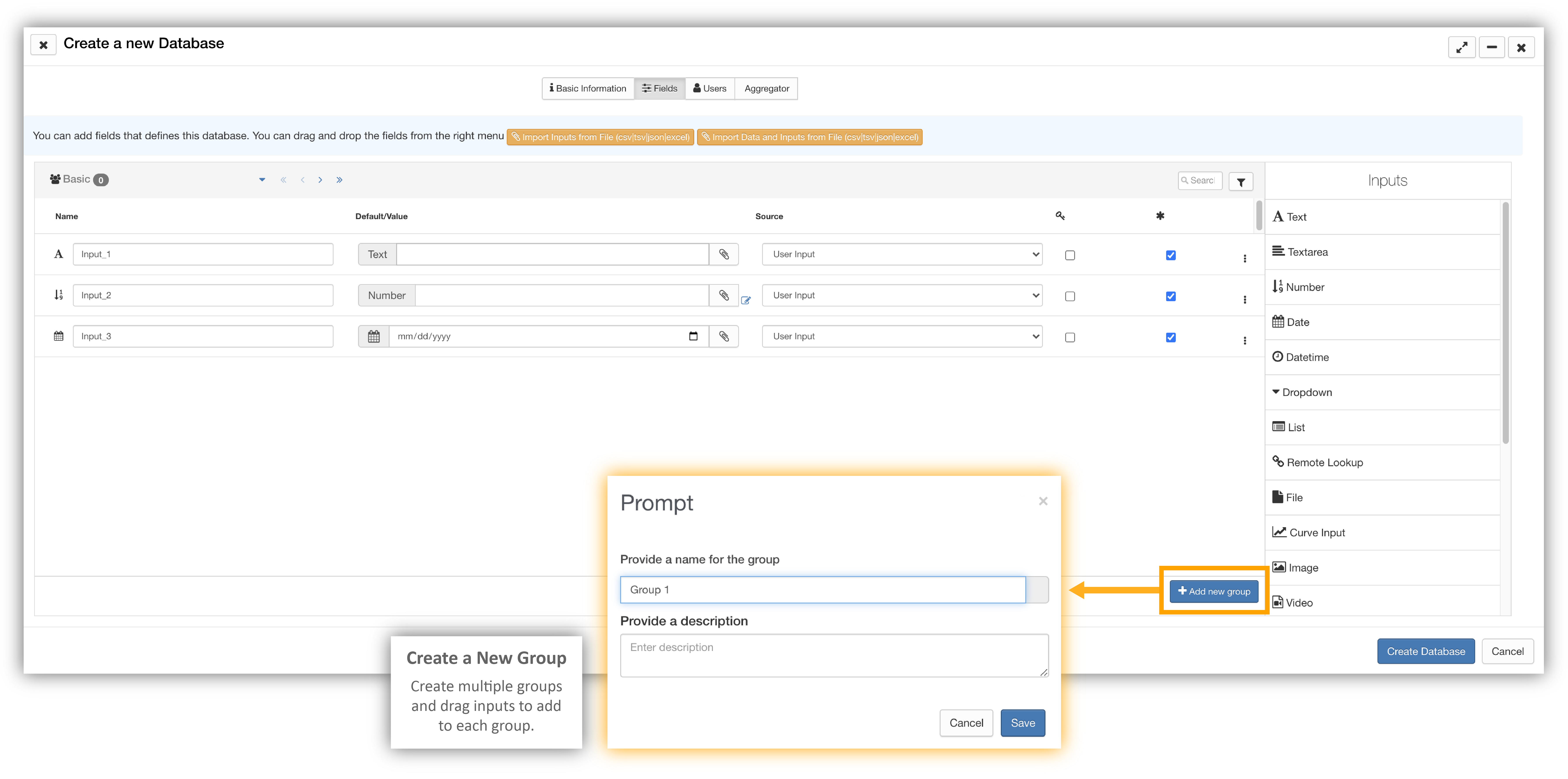Uncheck the required checkbox for Input_3
Screen dimensions: 1568x779
pos(1171,337)
